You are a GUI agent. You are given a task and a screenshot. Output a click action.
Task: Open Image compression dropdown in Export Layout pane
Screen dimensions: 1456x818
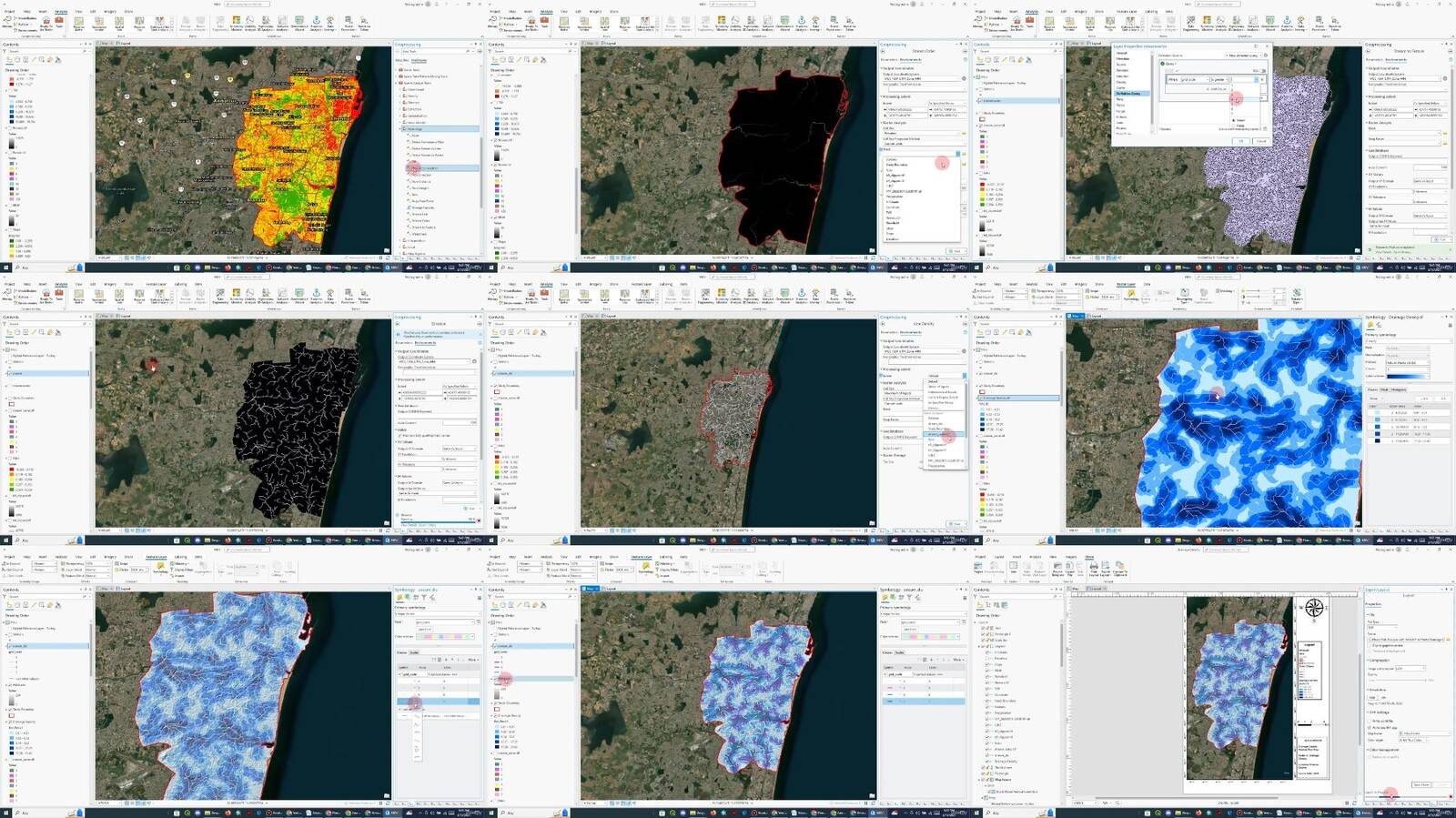coord(1410,668)
